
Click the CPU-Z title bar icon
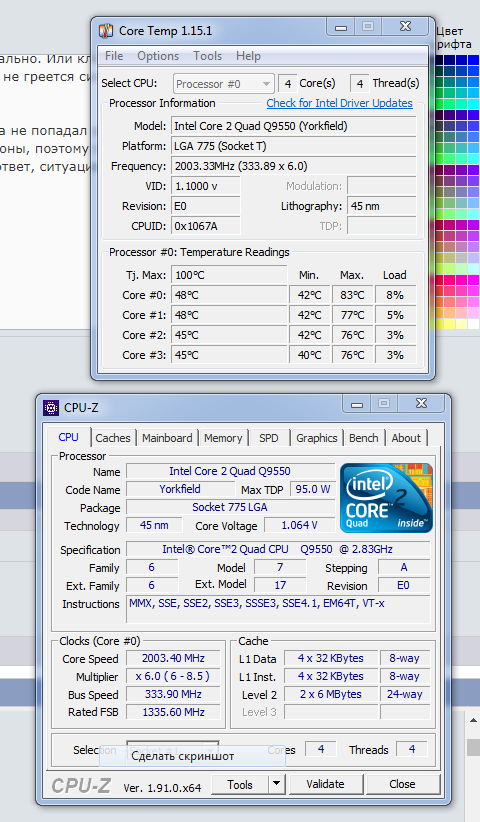(x=51, y=407)
